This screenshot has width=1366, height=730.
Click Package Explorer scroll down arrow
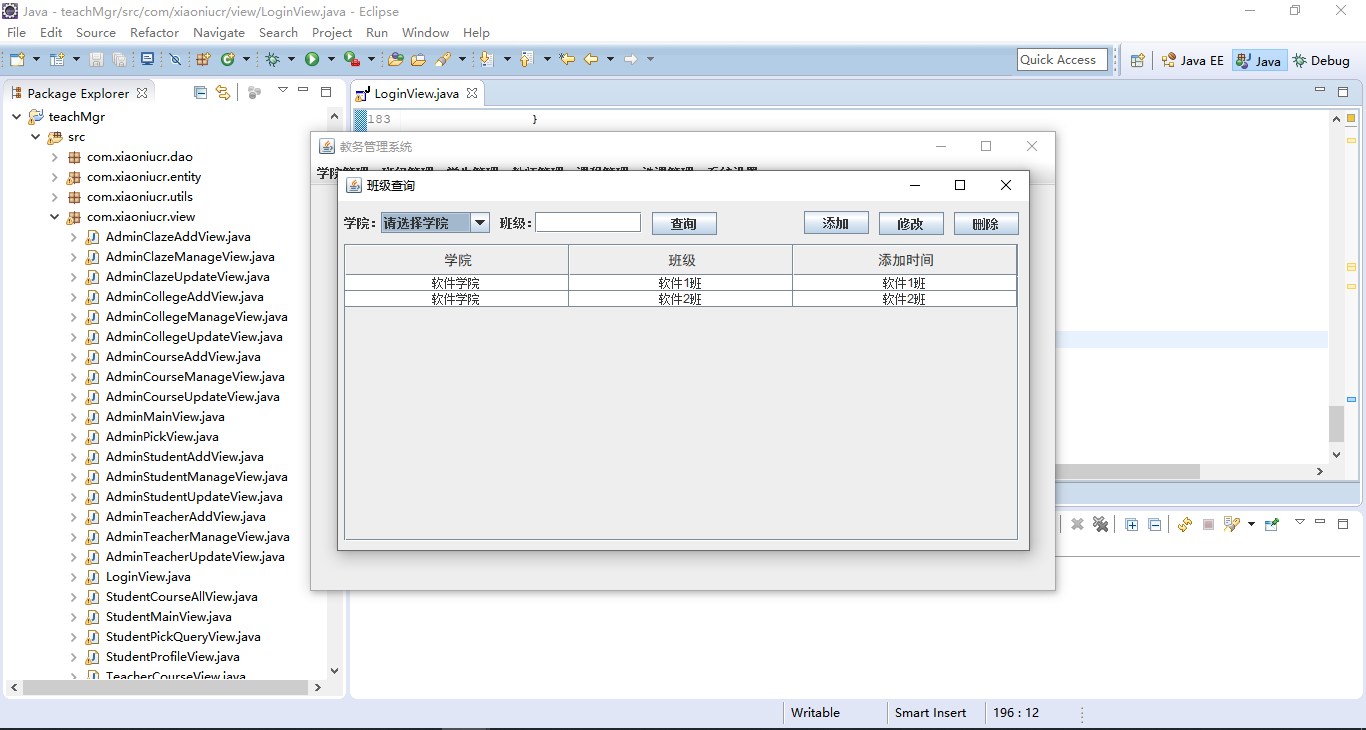(334, 671)
